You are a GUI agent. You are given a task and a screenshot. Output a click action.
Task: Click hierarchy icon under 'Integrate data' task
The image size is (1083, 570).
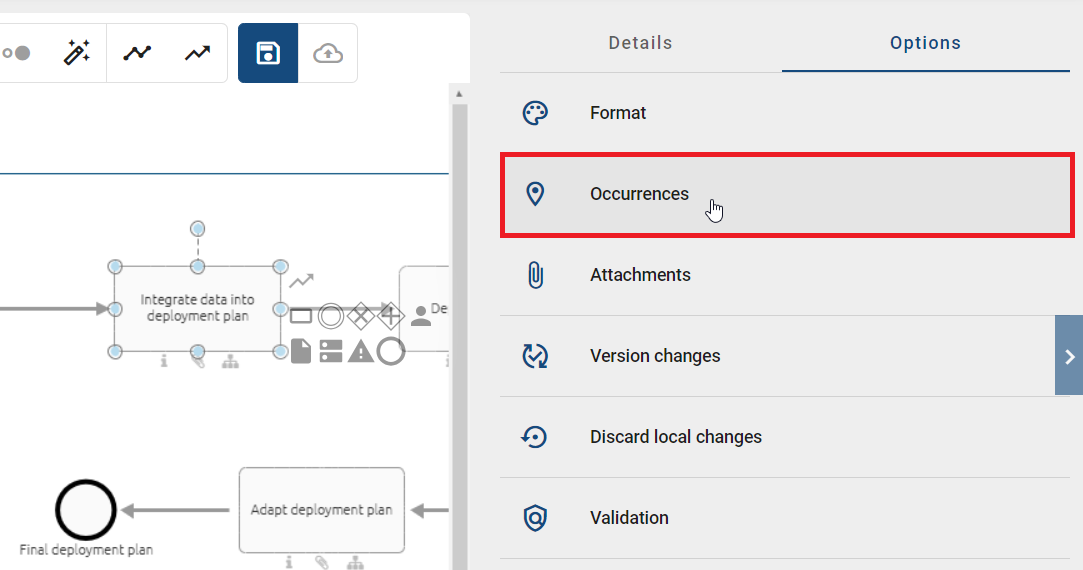231,361
